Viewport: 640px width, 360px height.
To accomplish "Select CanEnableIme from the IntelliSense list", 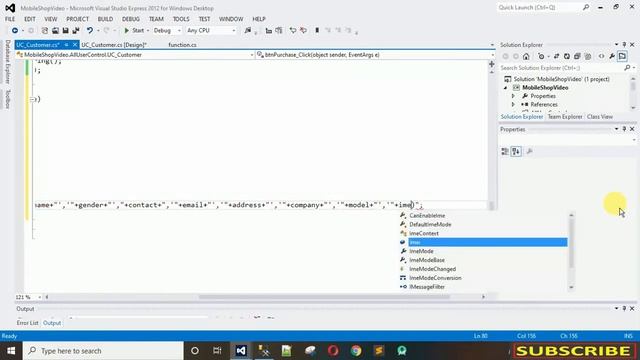I will pos(427,216).
